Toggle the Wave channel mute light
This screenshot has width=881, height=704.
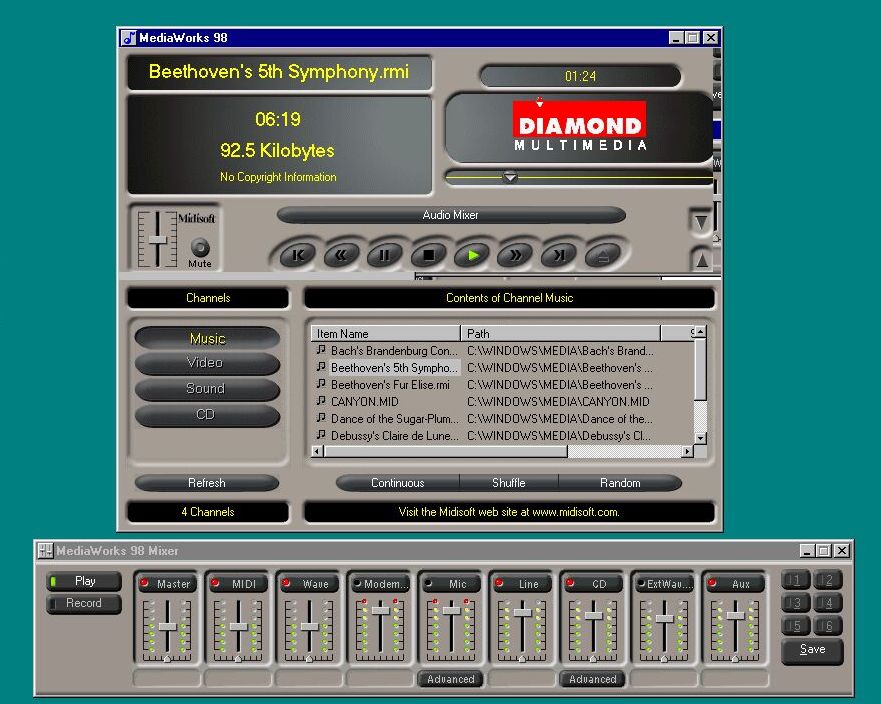(286, 583)
